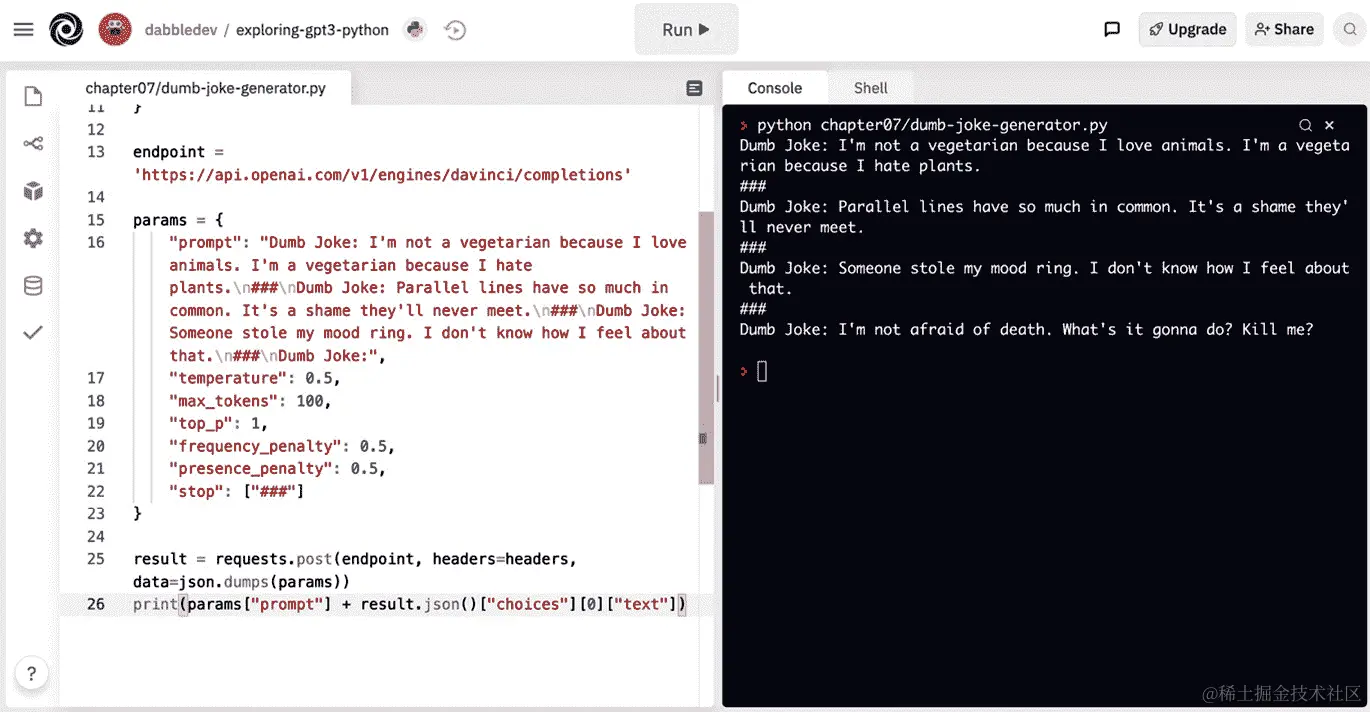
Task: Click the dabbledev profile avatar
Action: pos(115,29)
